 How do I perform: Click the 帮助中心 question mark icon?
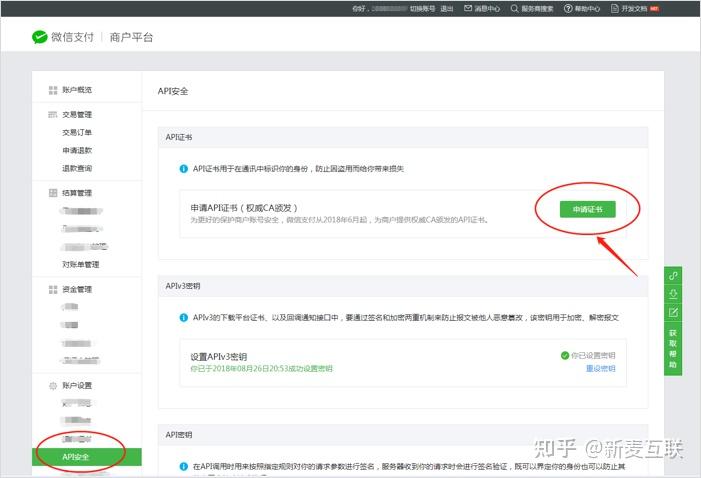[568, 8]
